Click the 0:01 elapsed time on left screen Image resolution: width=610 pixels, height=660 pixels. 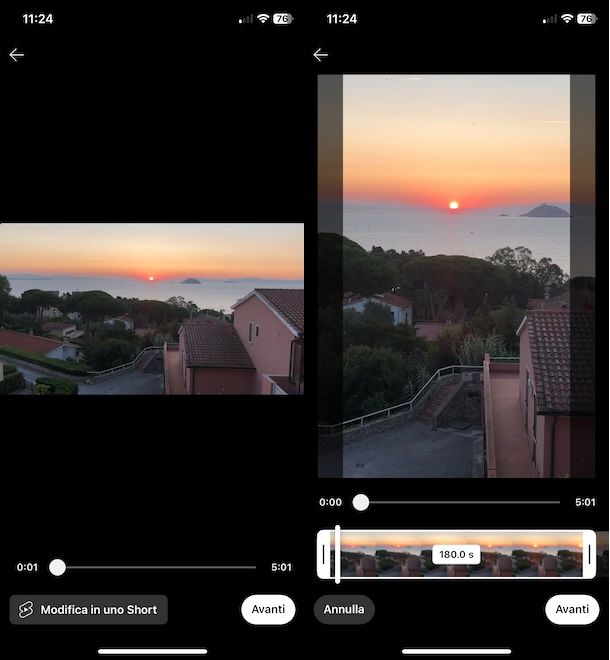[x=27, y=567]
